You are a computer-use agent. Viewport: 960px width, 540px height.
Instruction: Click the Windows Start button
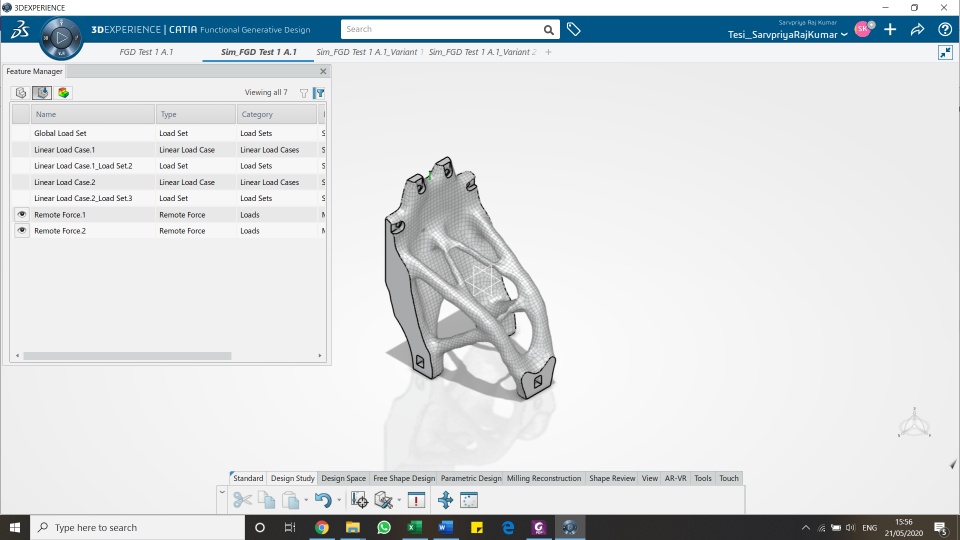(15, 527)
